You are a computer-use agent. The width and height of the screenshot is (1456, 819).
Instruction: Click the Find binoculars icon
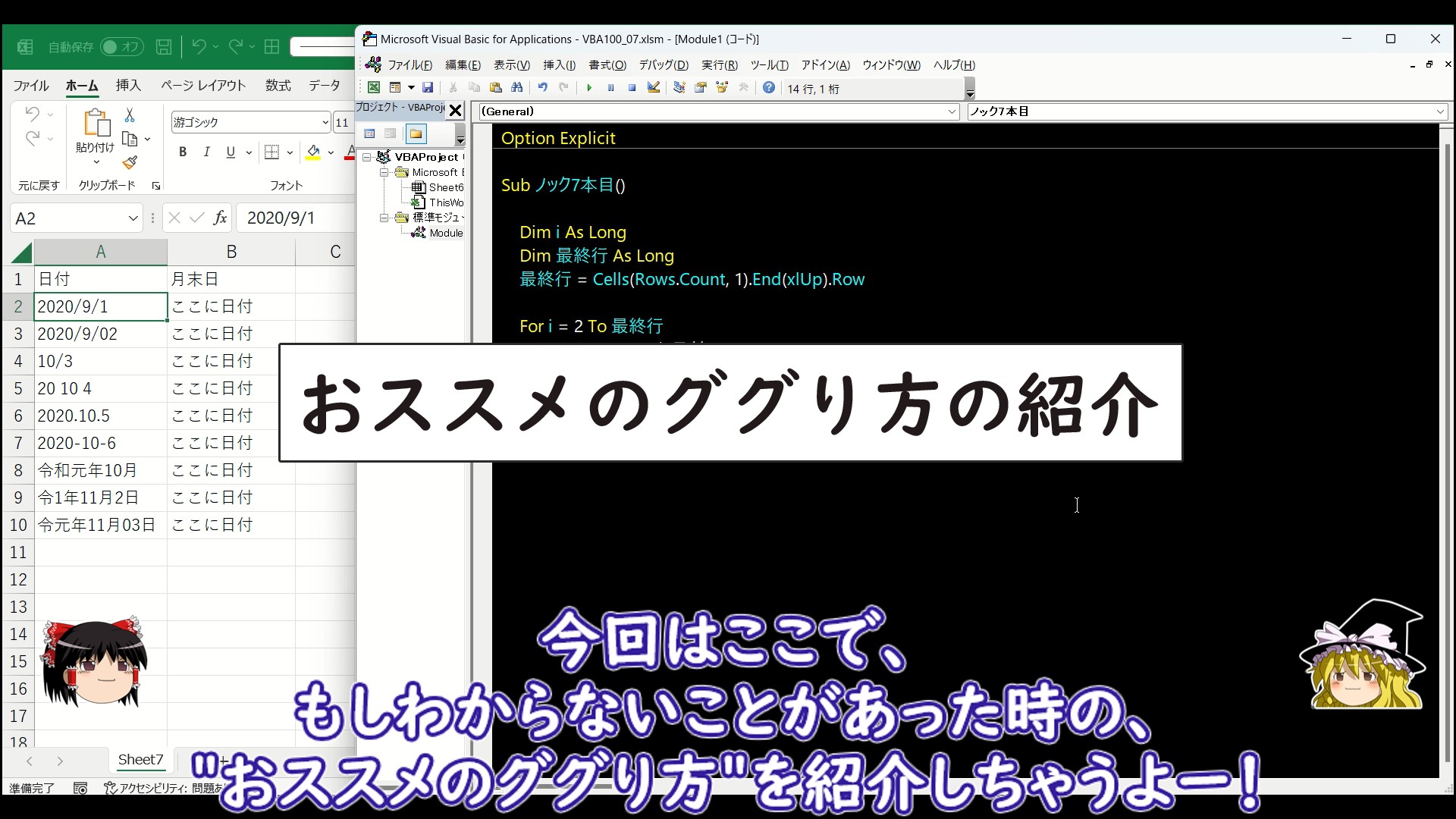517,88
